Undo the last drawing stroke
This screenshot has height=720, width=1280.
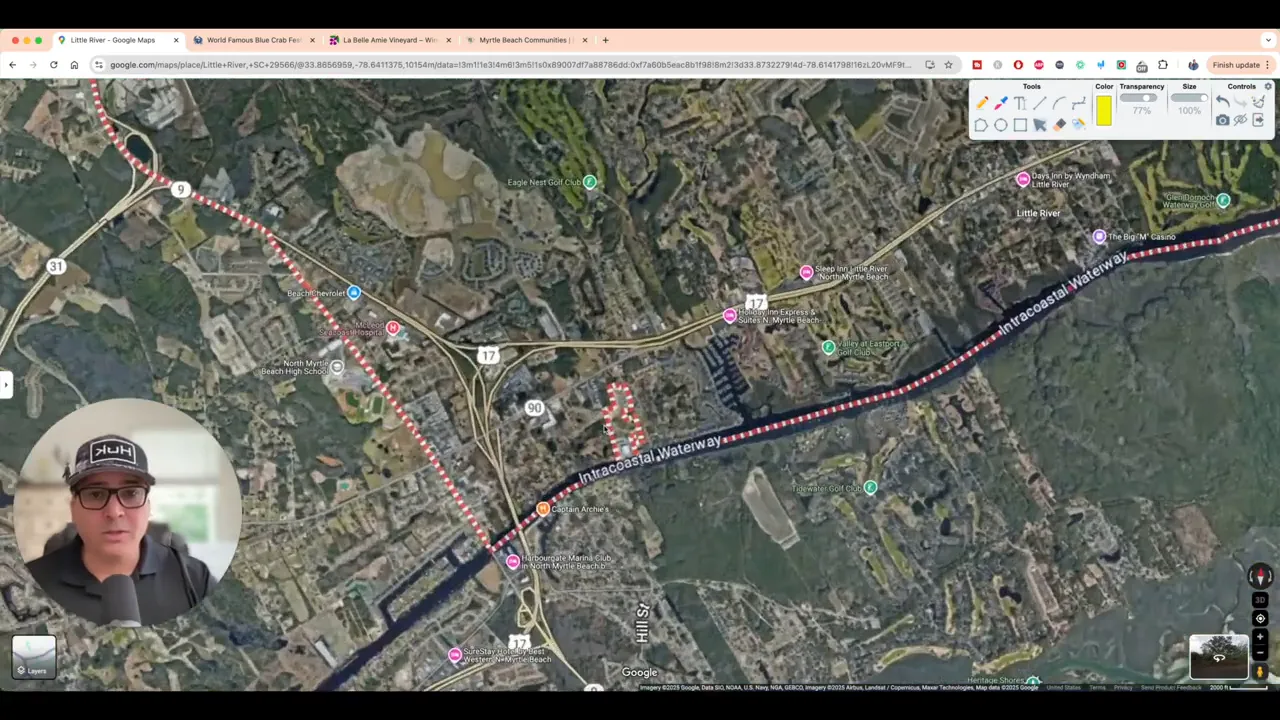[1222, 102]
